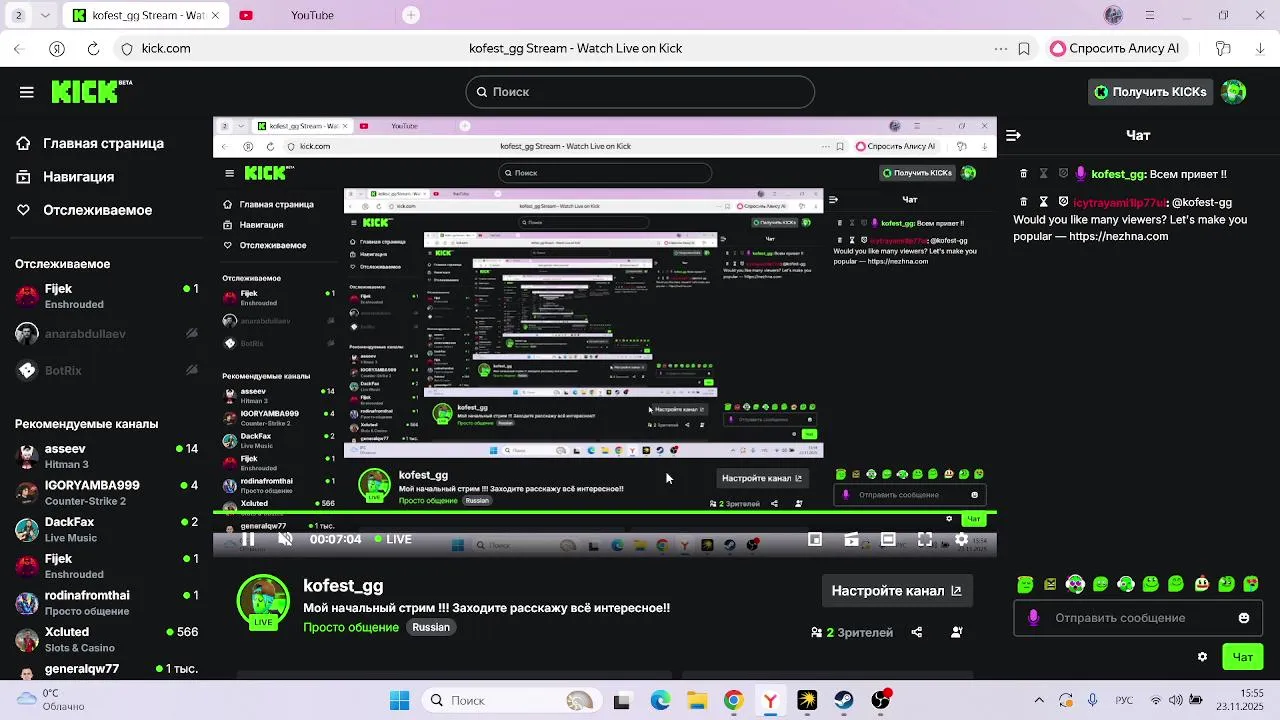This screenshot has height=720, width=1280.
Task: Click the kofest_gg LIVE avatar thumbnail
Action: pos(263,602)
